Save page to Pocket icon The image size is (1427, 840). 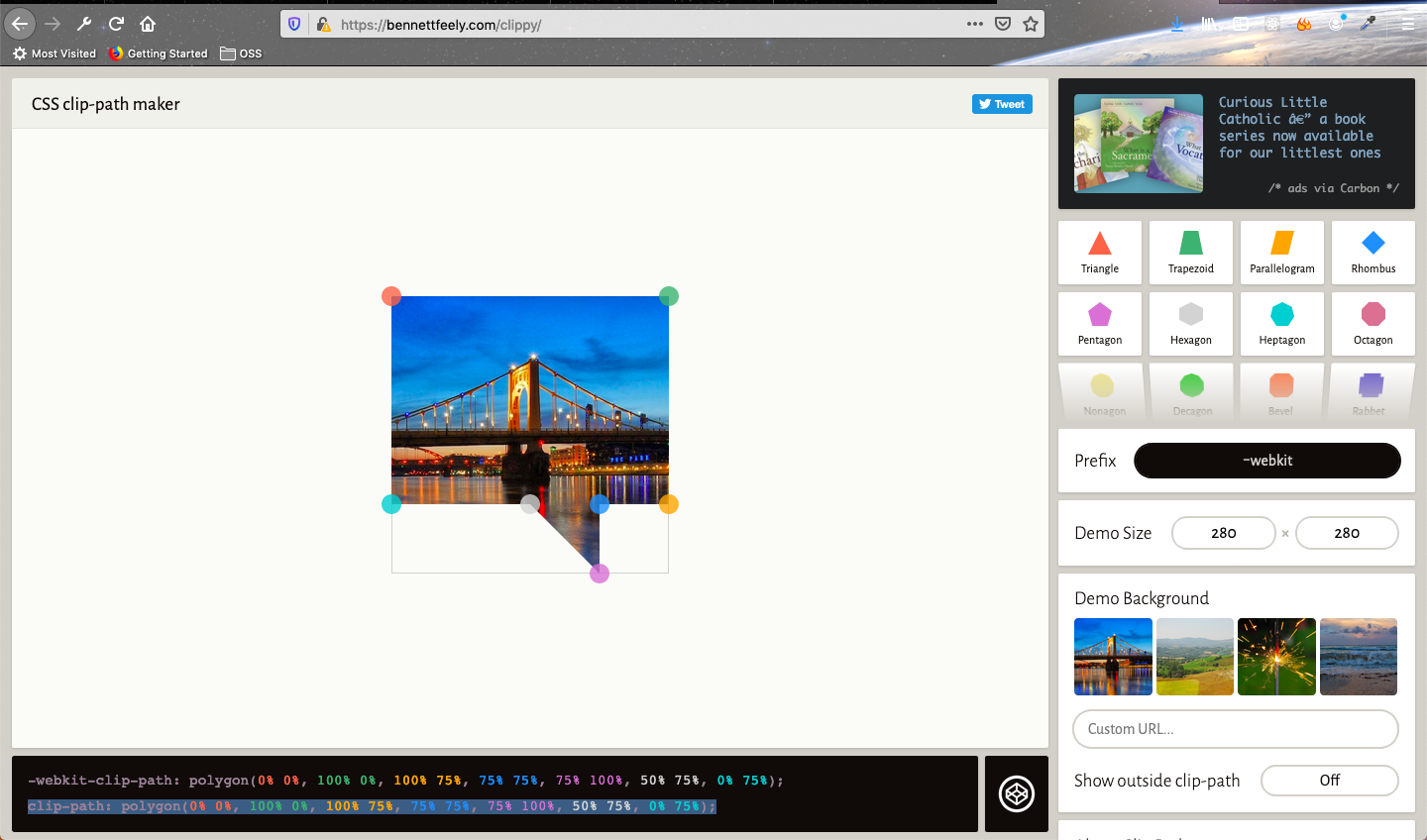tap(1003, 24)
